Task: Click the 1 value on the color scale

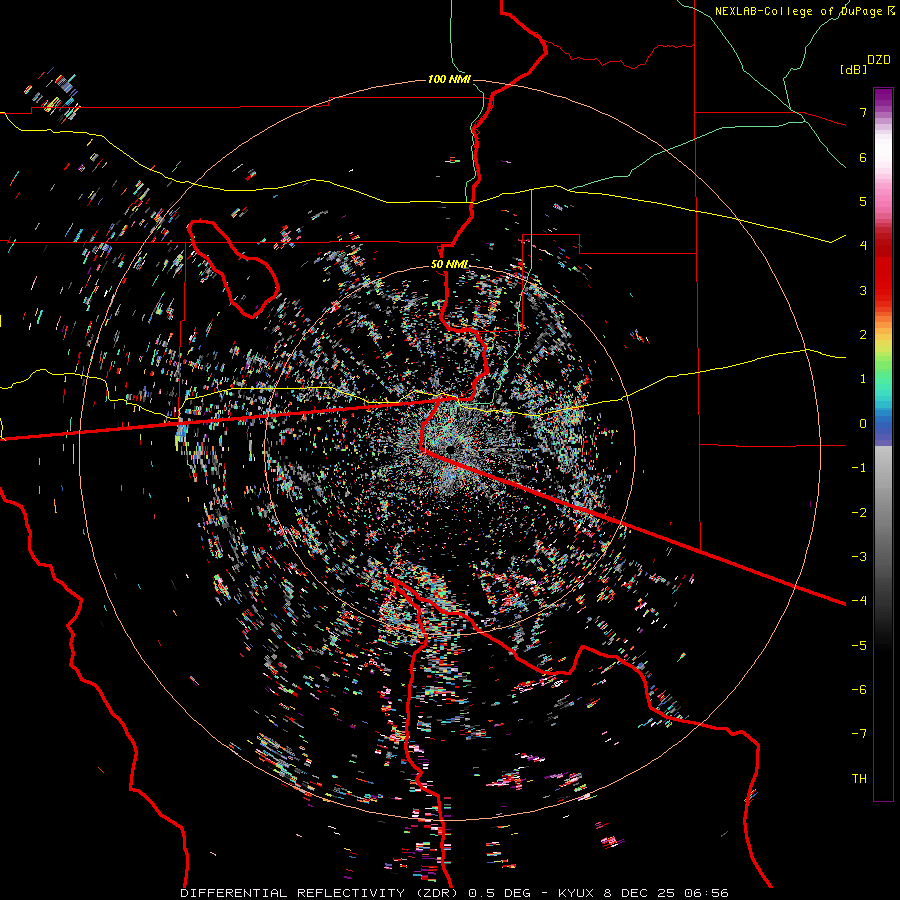Action: (x=863, y=379)
